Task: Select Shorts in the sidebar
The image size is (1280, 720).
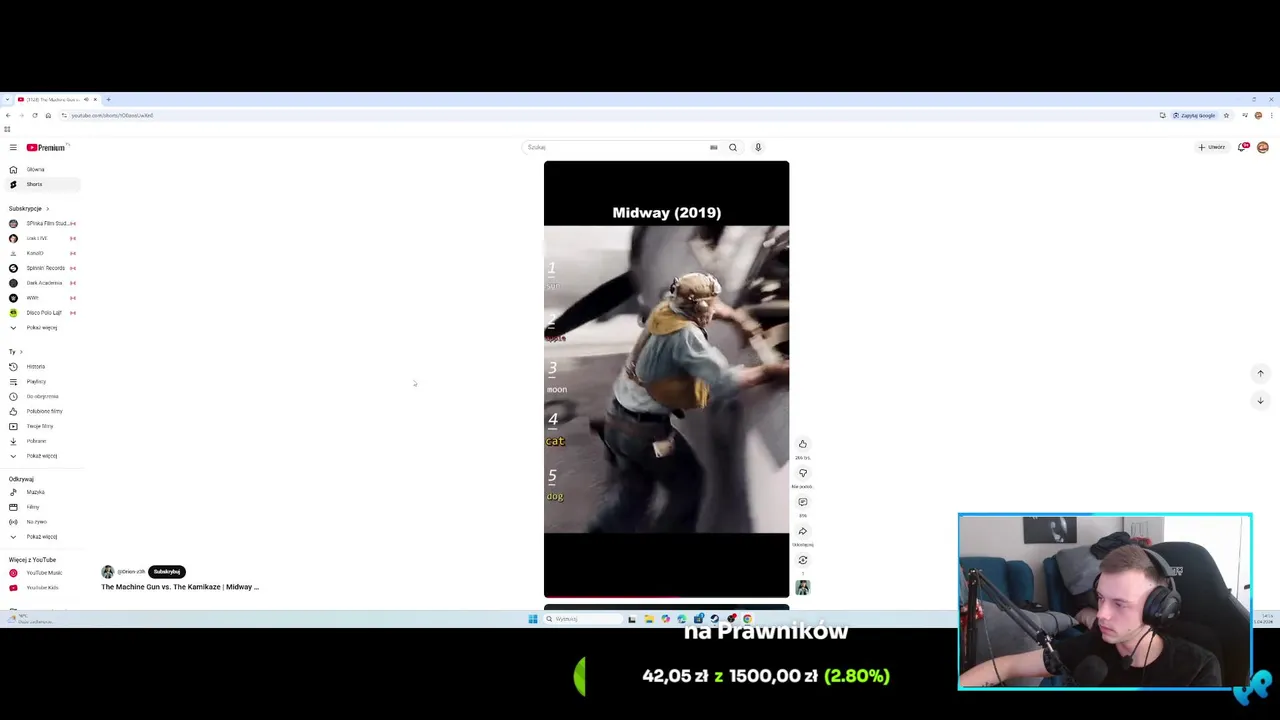Action: tap(40, 184)
